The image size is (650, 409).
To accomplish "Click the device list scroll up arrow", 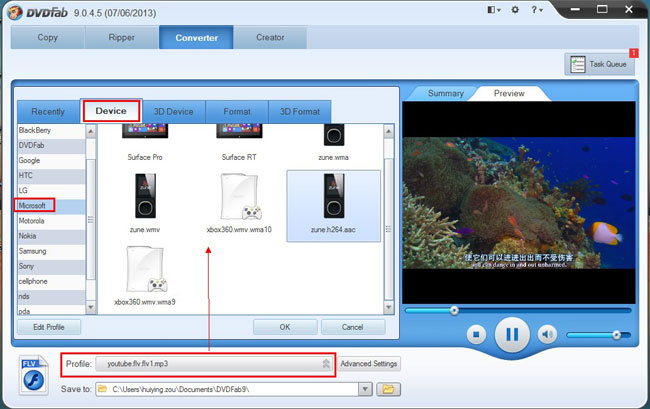I will click(x=91, y=132).
